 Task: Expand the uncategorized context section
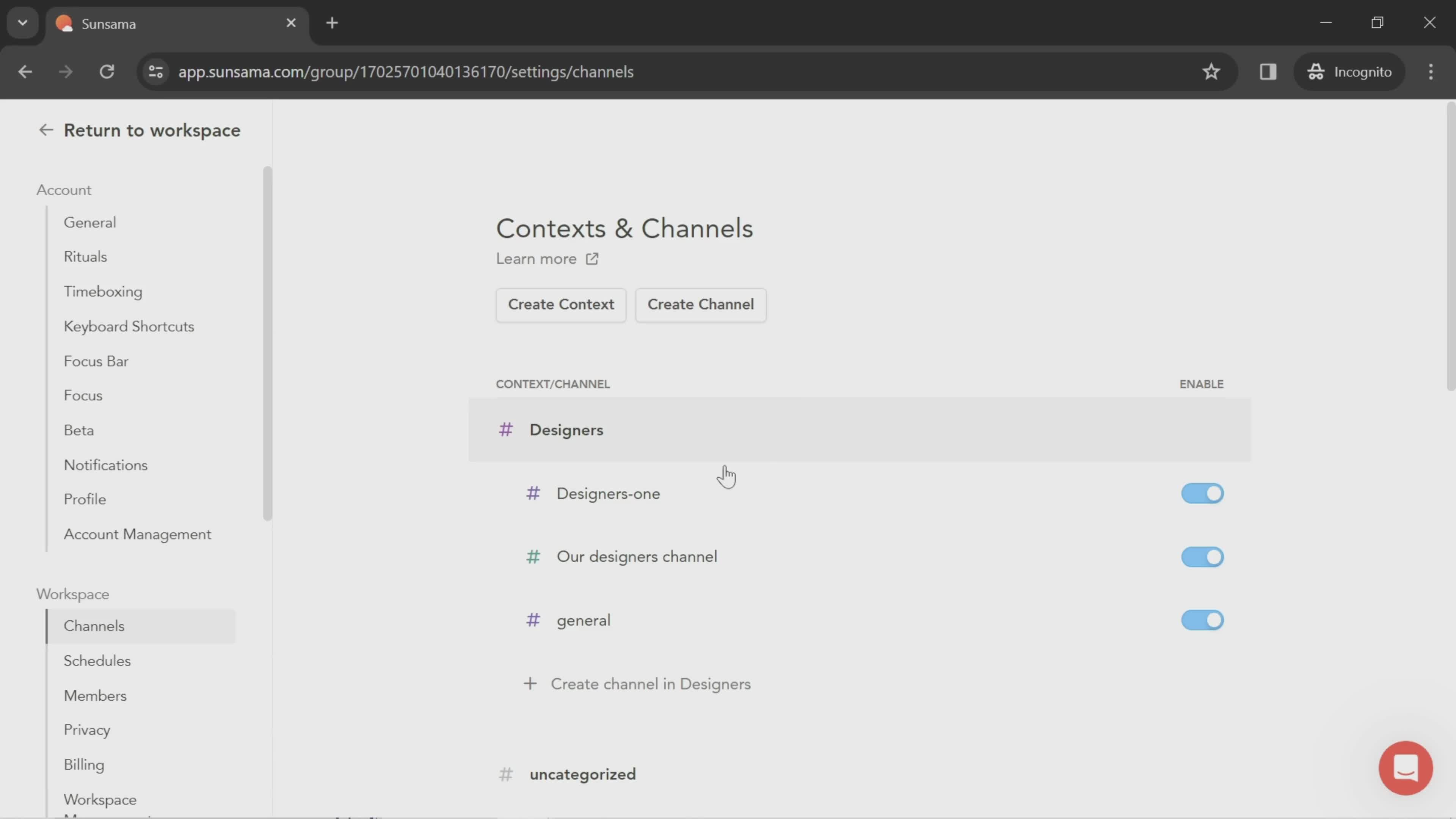(x=584, y=774)
